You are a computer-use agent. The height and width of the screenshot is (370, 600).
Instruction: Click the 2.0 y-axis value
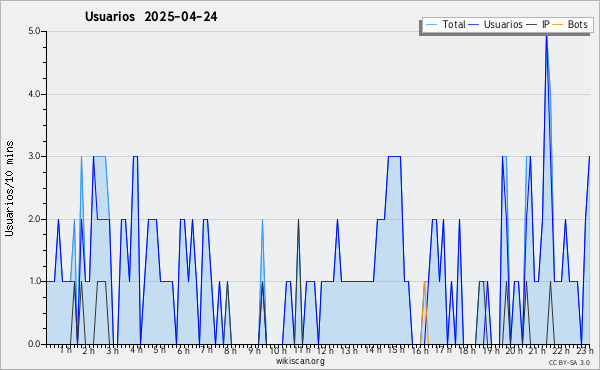point(34,219)
